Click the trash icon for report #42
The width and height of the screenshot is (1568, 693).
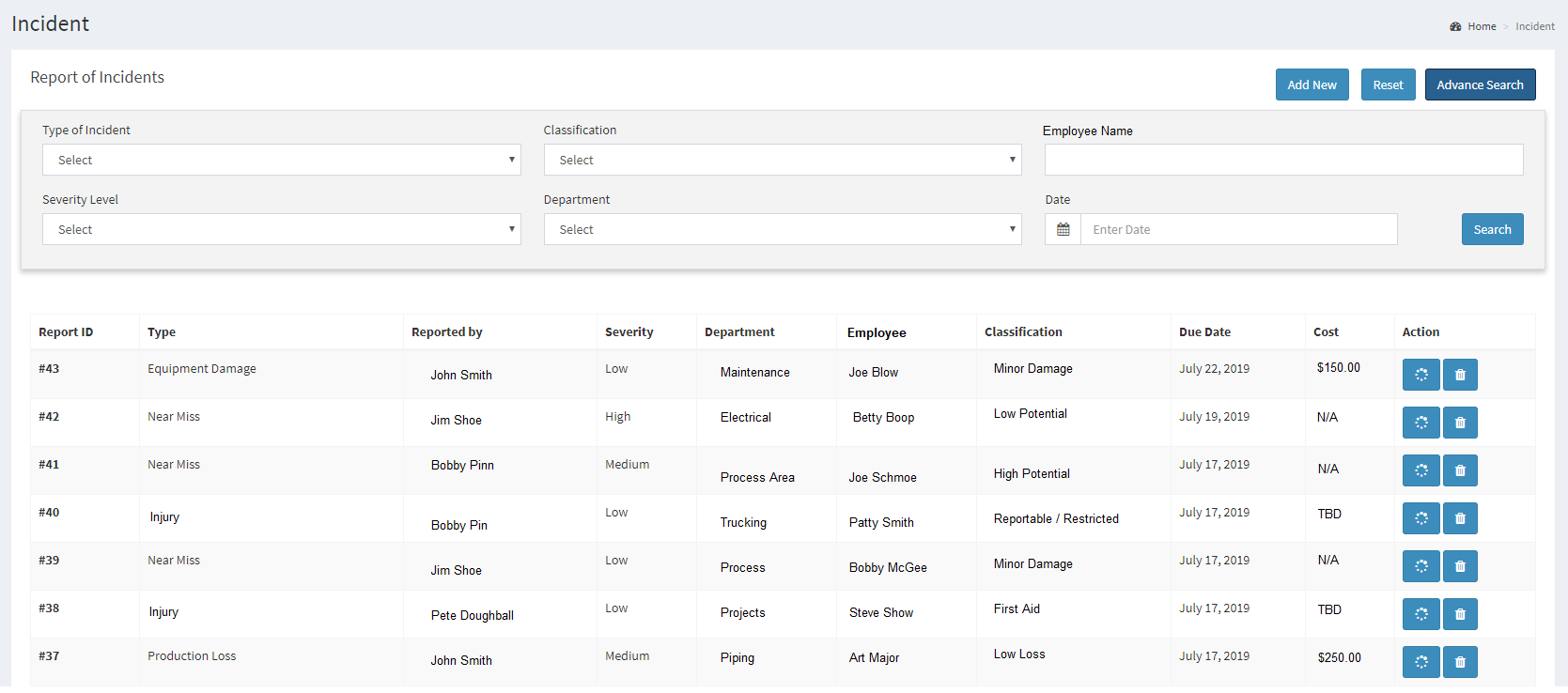coord(1460,423)
